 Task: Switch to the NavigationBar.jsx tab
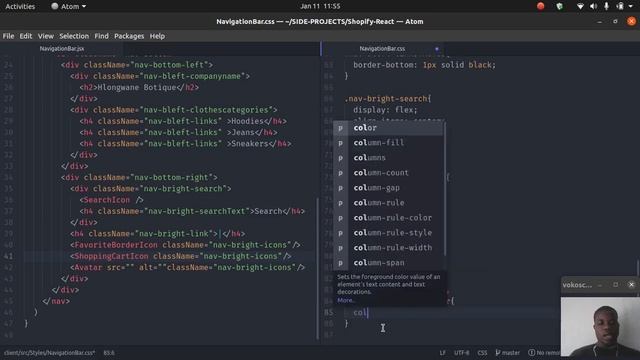(x=62, y=49)
